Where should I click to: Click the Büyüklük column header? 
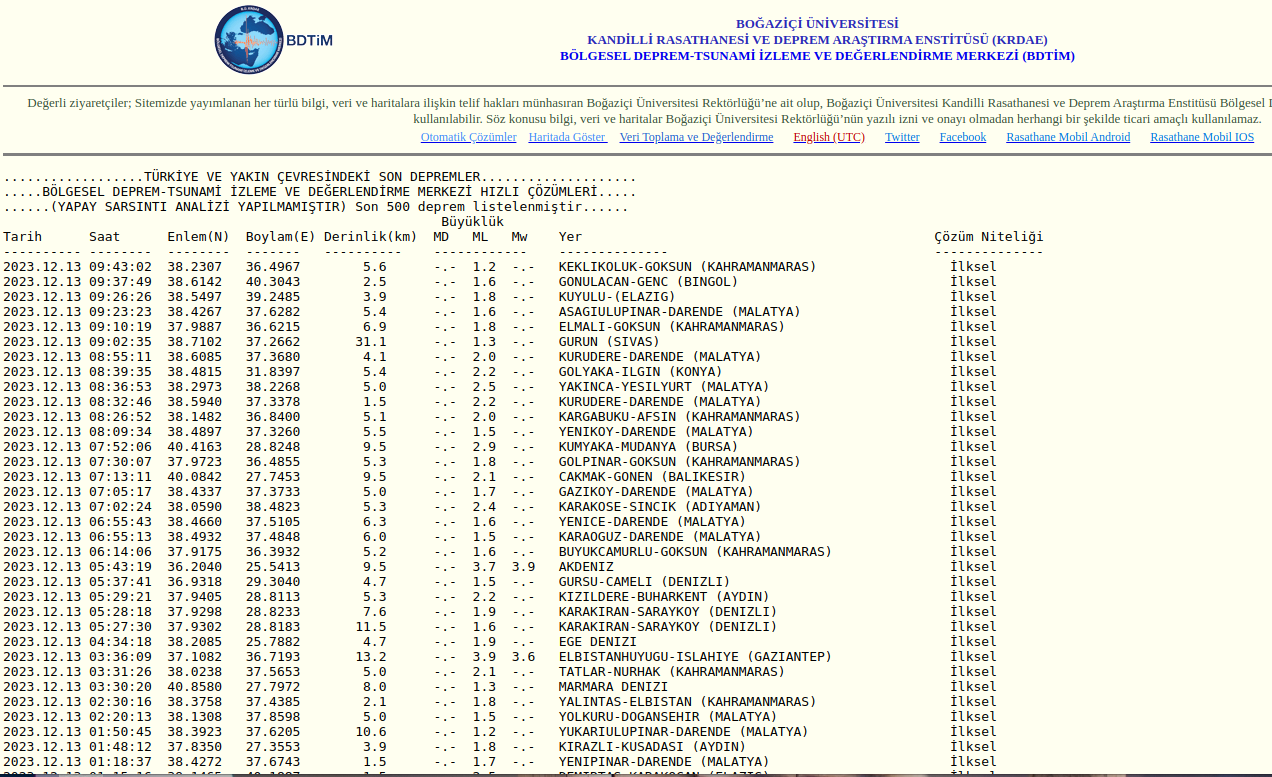click(472, 222)
